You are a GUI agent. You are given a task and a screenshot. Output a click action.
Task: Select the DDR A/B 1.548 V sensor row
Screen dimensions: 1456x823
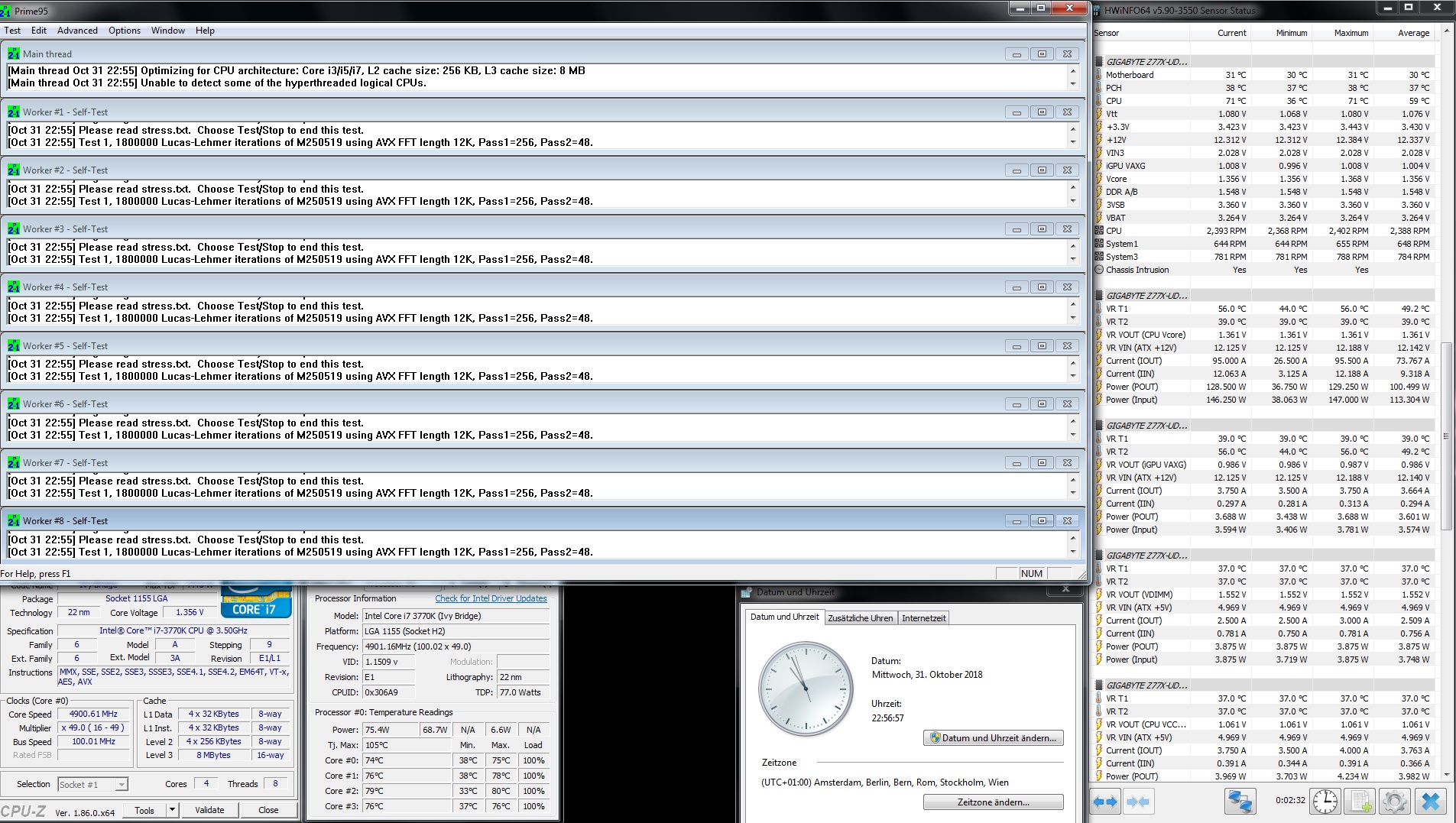click(x=1264, y=192)
